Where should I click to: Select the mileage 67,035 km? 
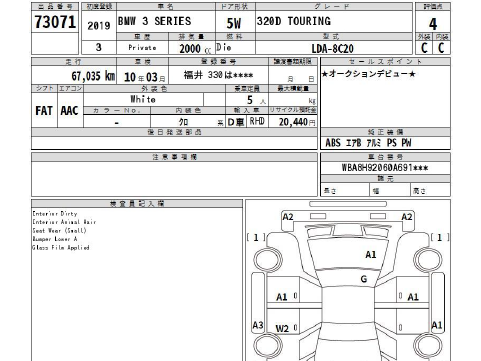tap(93, 76)
